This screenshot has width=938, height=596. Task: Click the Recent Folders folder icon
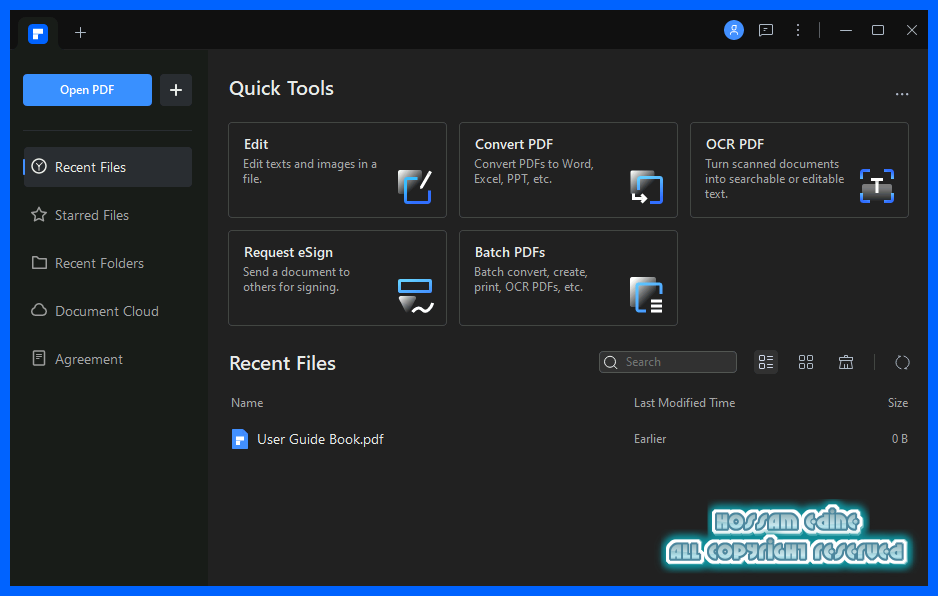pyautogui.click(x=39, y=263)
